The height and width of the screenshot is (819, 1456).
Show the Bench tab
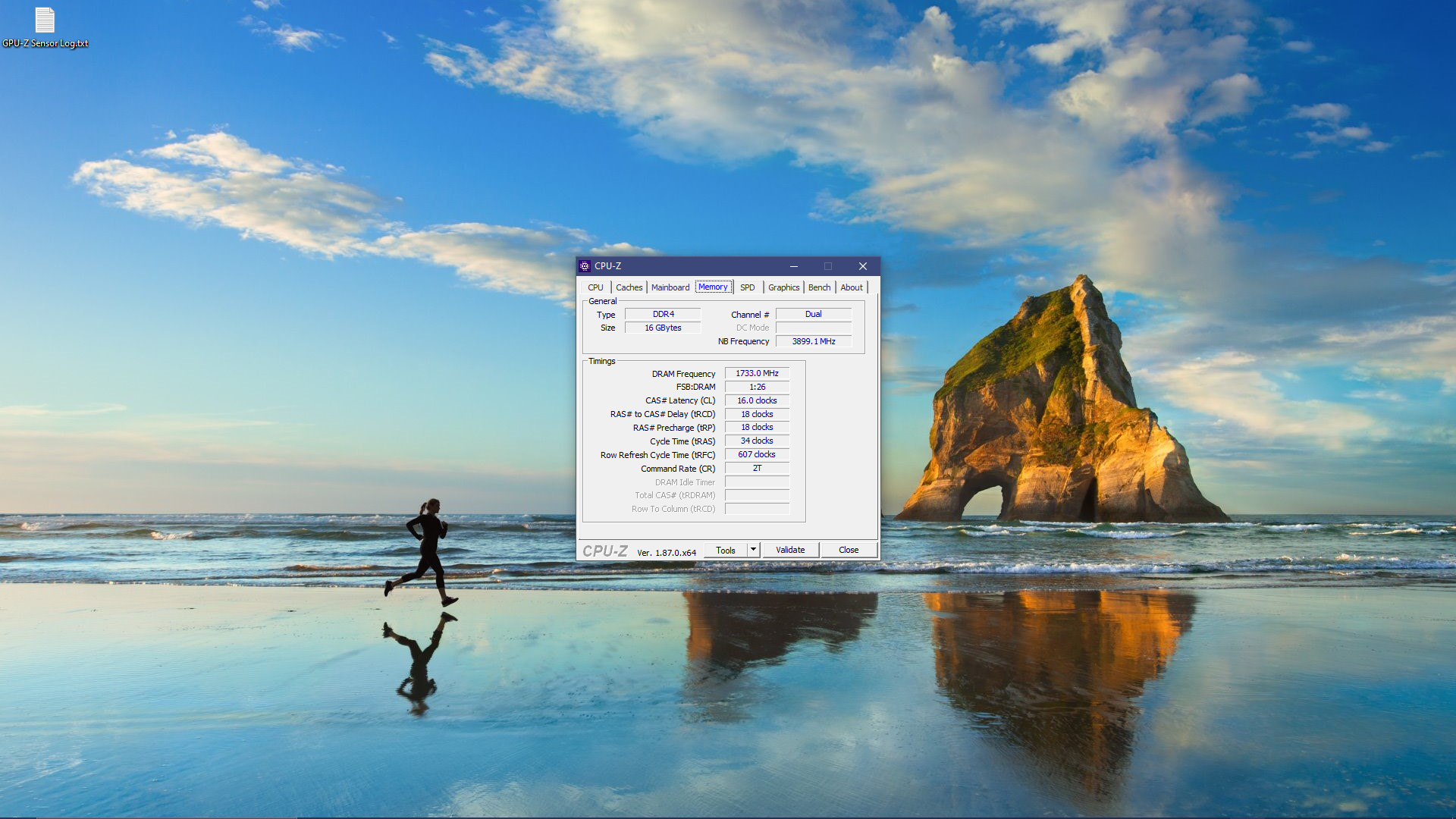pos(819,287)
